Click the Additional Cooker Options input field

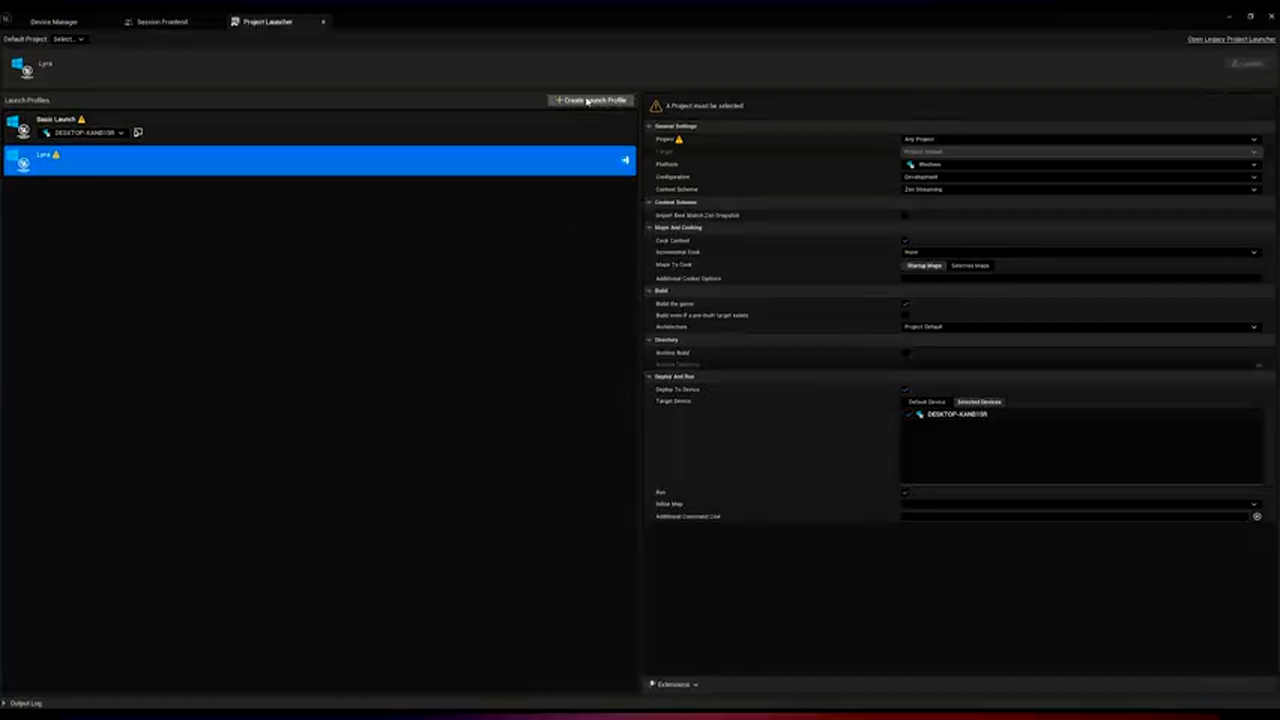(1080, 278)
